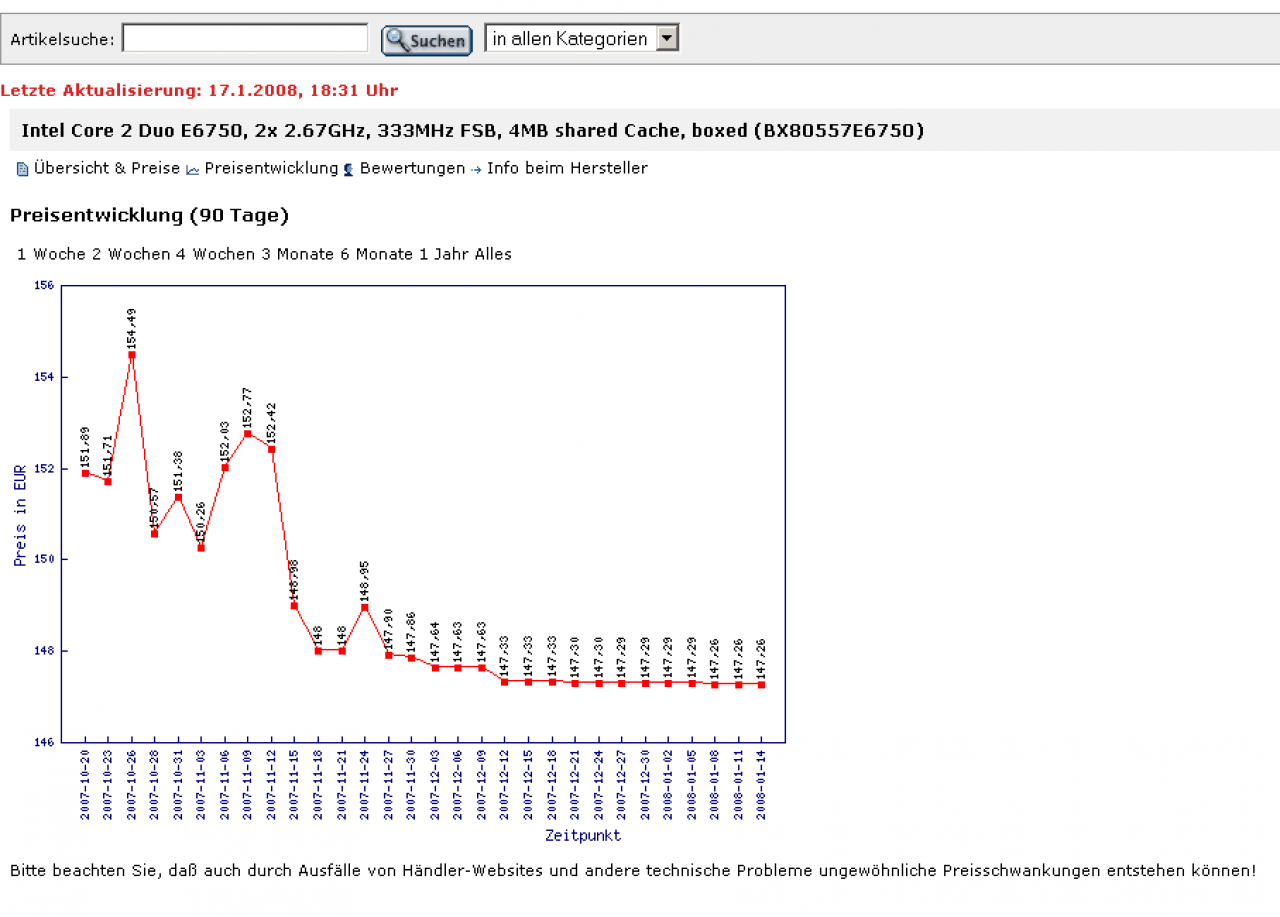The image size is (1280, 917).
Task: Open the "in allen Kategorien" dropdown
Action: 582,39
